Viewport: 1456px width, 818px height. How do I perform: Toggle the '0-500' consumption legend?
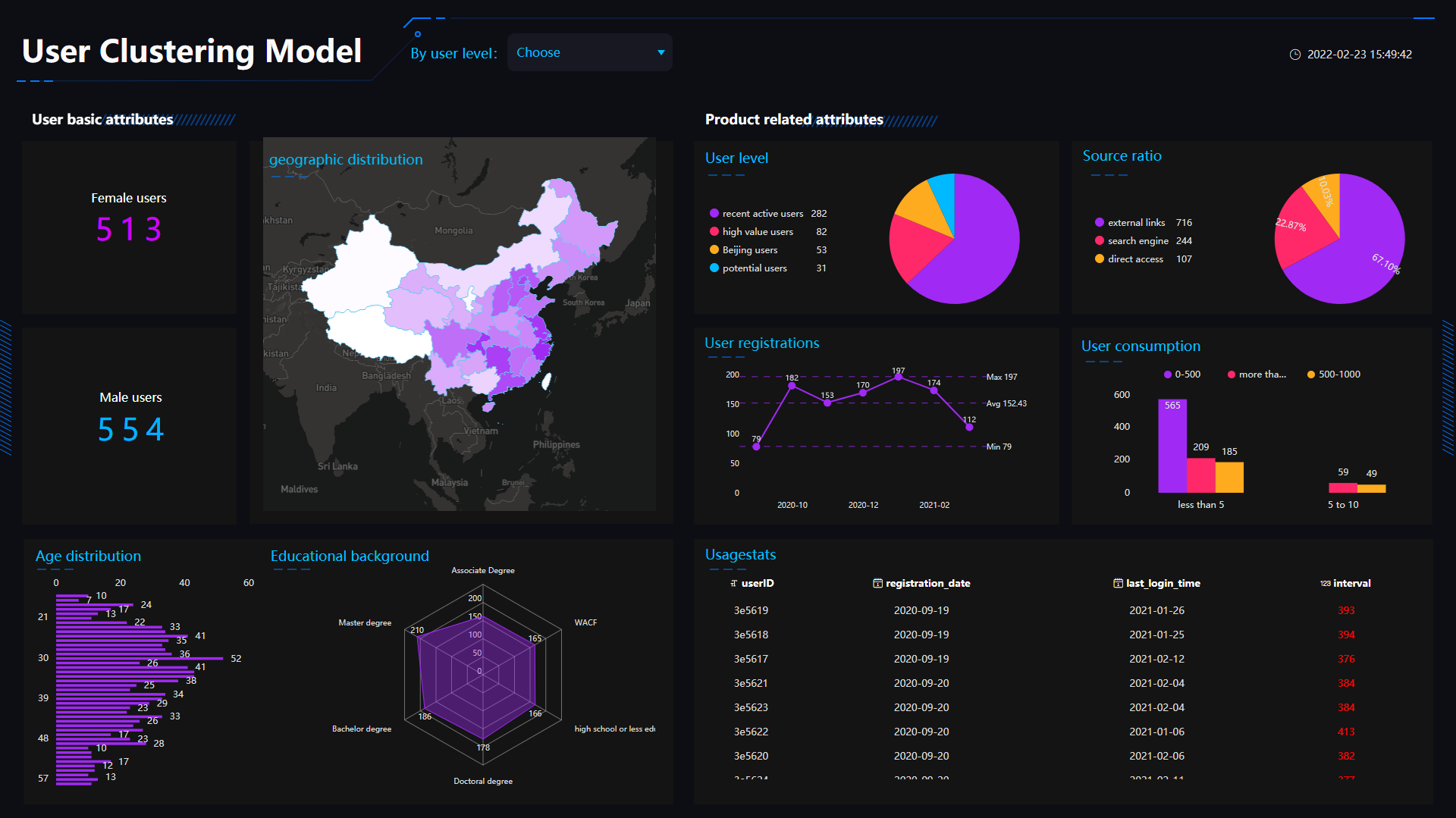coord(1182,375)
